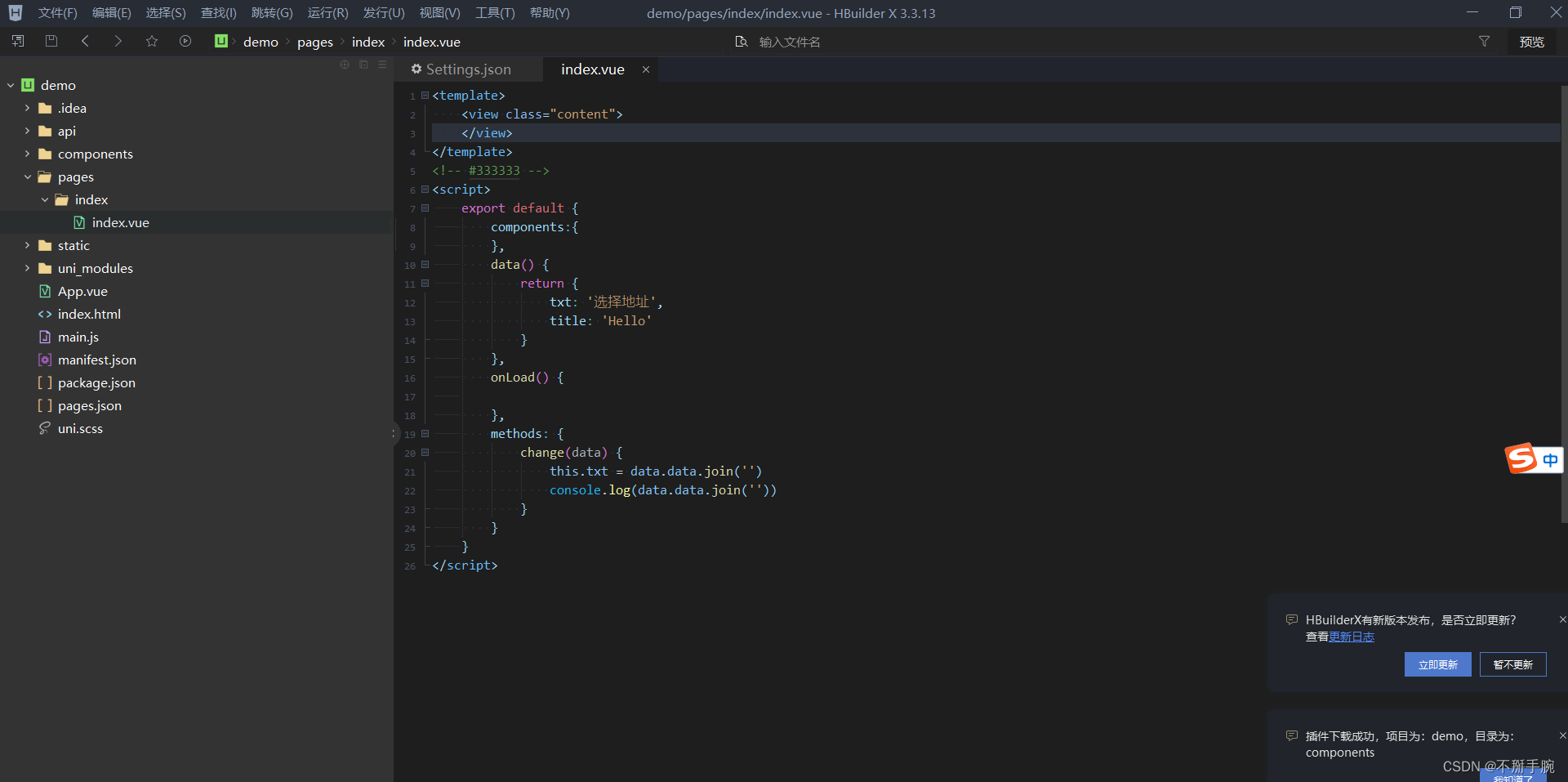Click the green project icon in breadcrumb

220,41
